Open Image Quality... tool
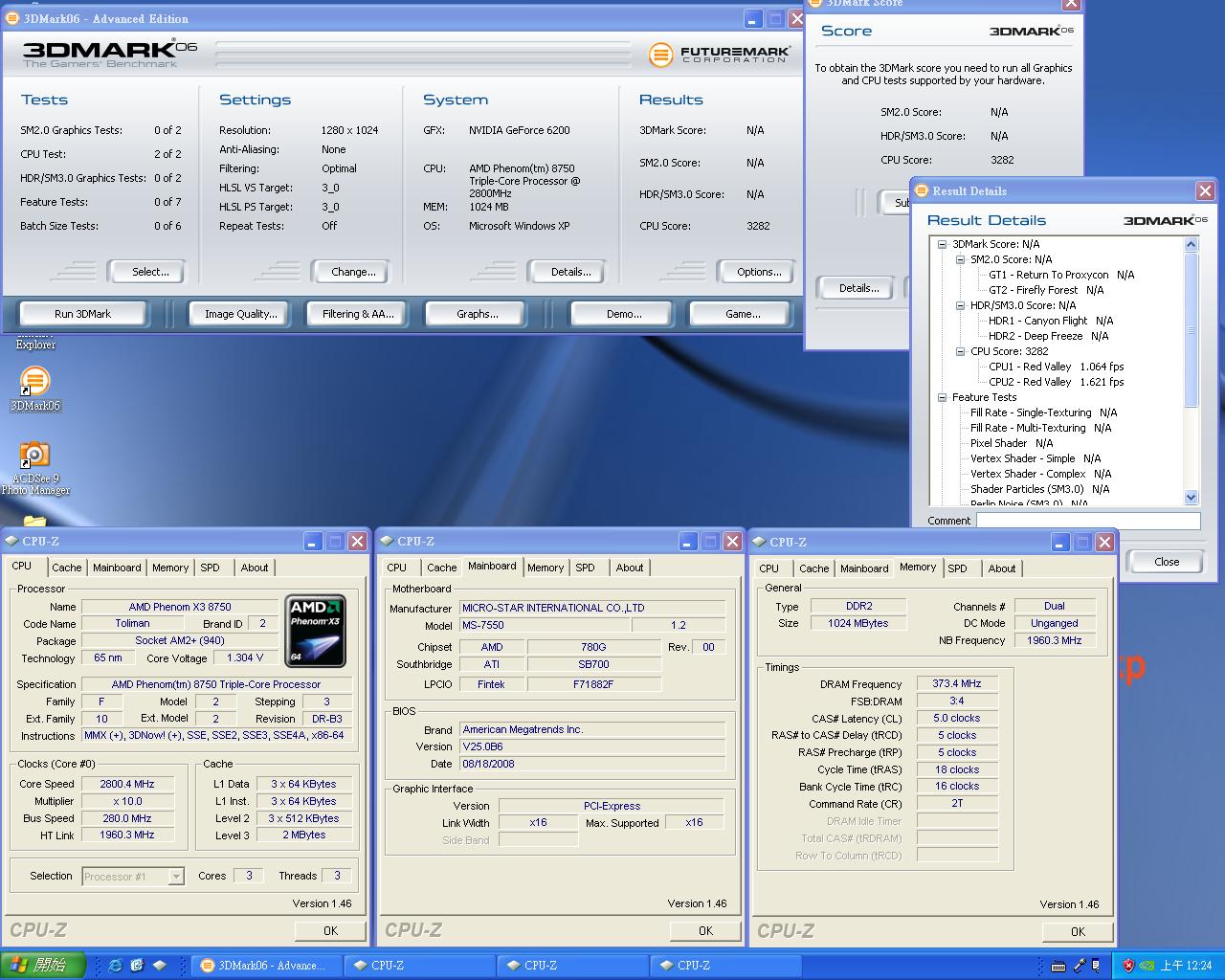 click(241, 314)
